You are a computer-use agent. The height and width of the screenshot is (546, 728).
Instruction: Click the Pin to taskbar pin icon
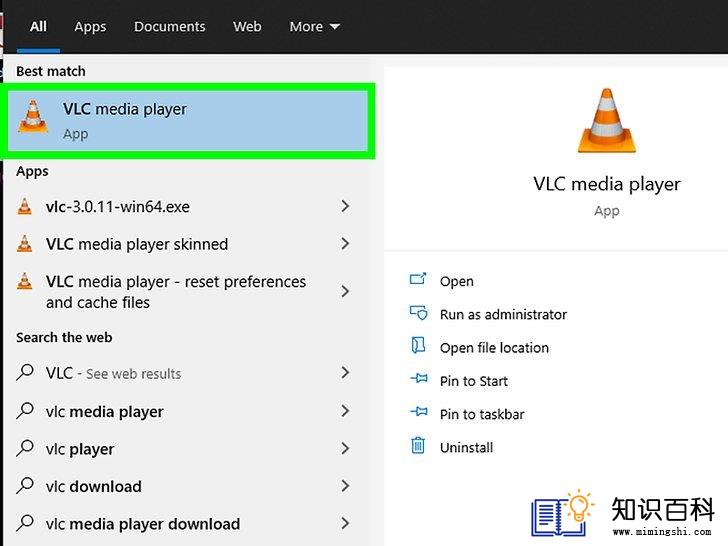[419, 412]
